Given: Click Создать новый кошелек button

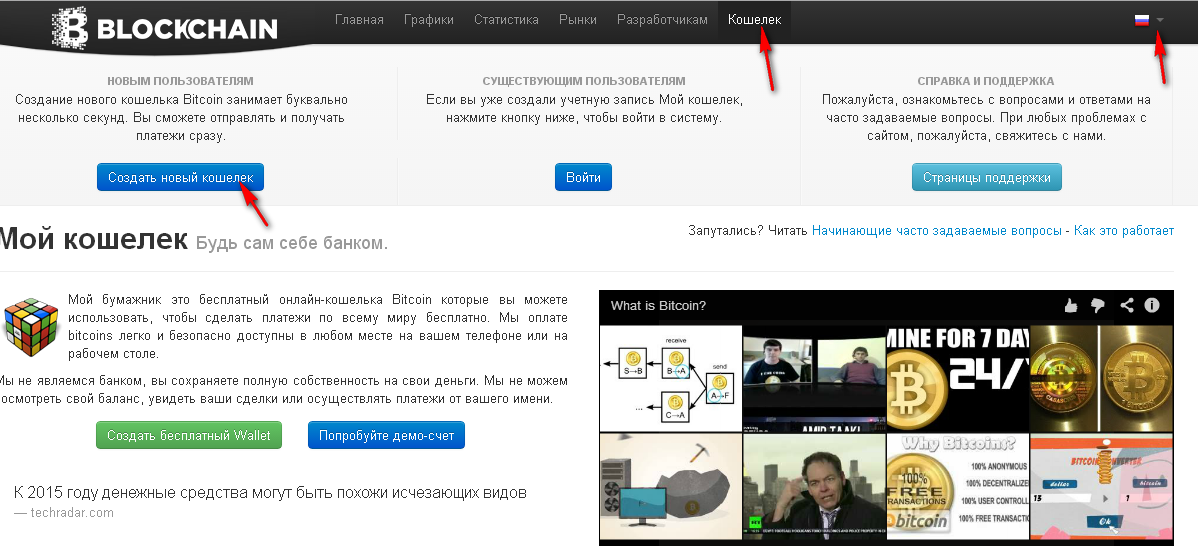Looking at the screenshot, I should 180,177.
